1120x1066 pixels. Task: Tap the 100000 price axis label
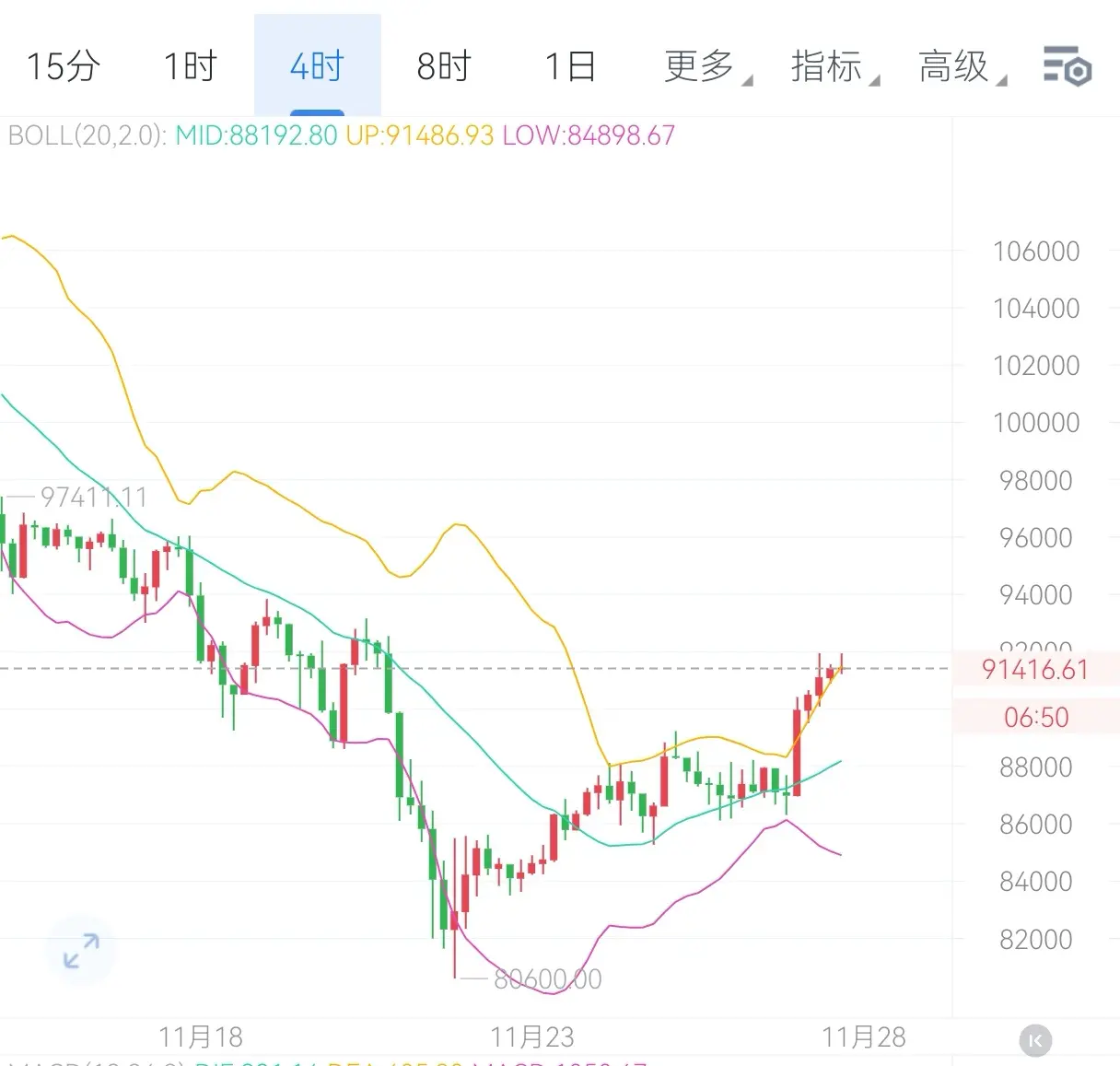point(1036,423)
